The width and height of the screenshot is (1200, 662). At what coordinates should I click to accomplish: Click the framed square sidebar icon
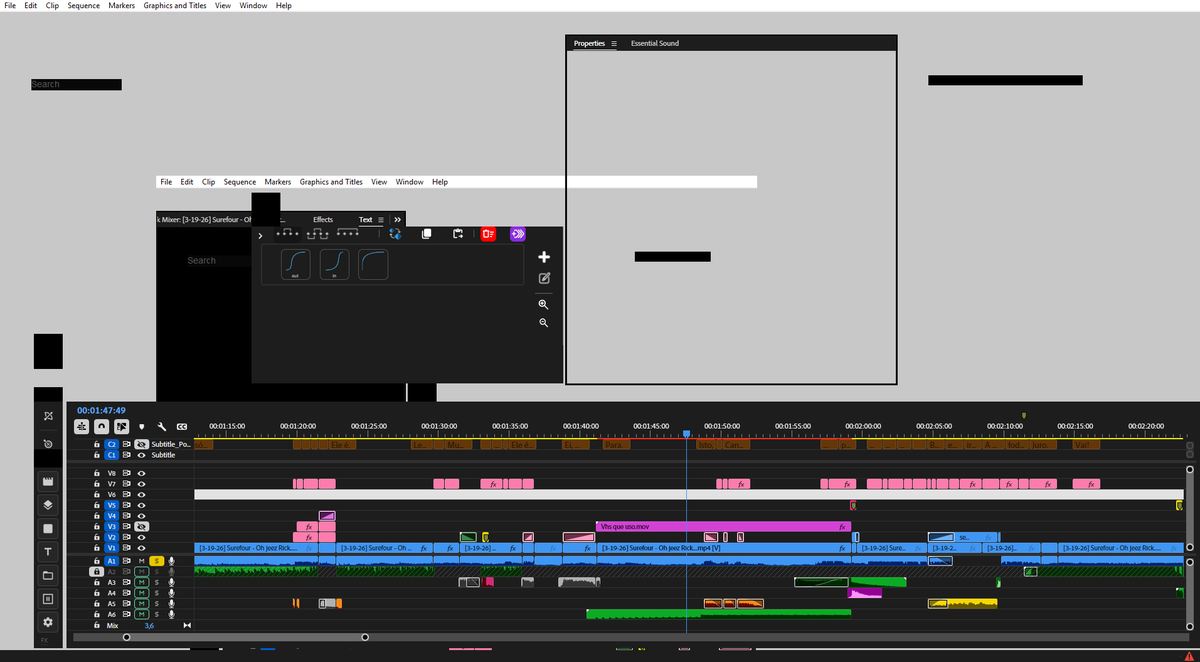47,599
